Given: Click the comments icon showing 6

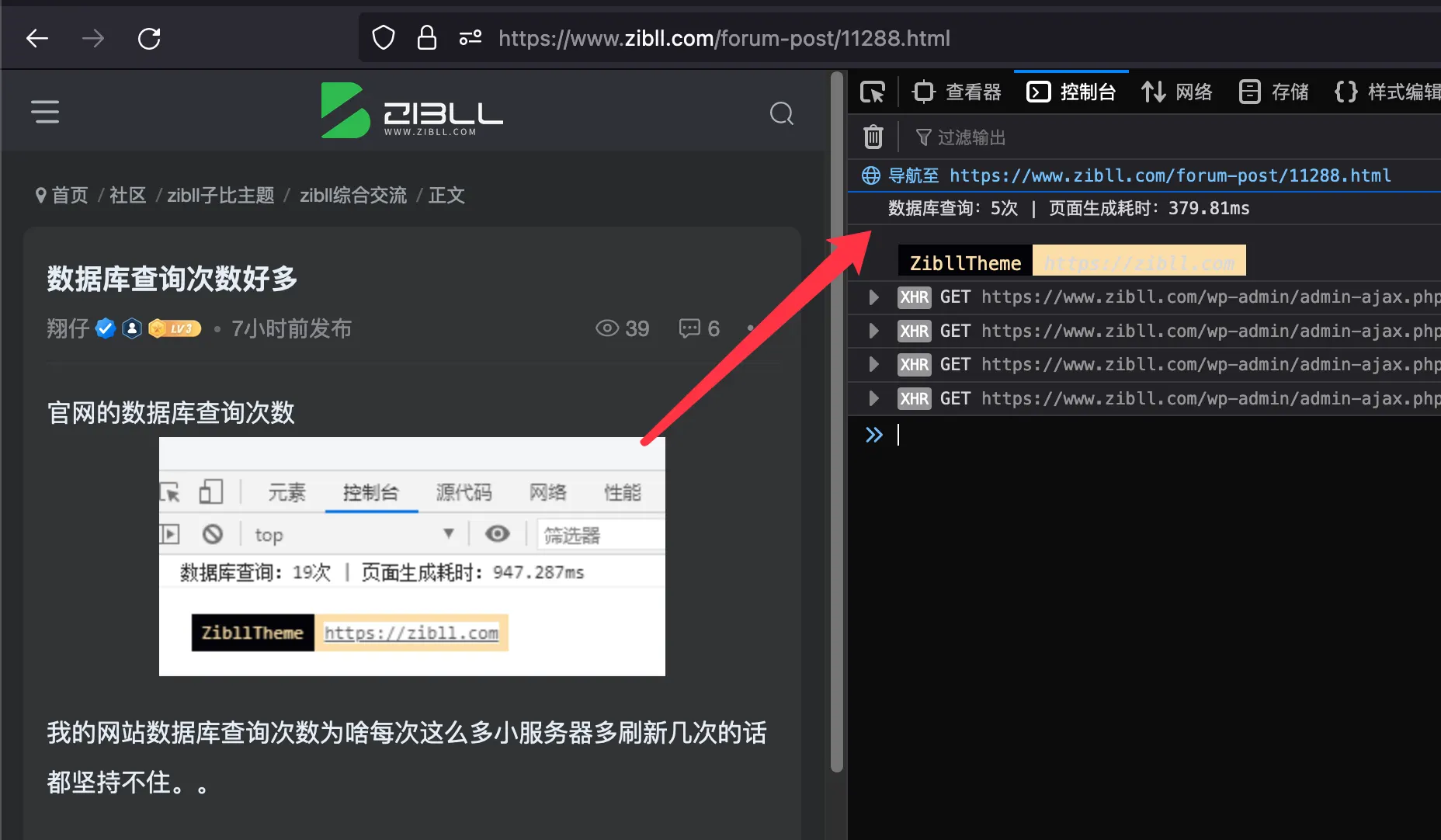Looking at the screenshot, I should [x=689, y=328].
